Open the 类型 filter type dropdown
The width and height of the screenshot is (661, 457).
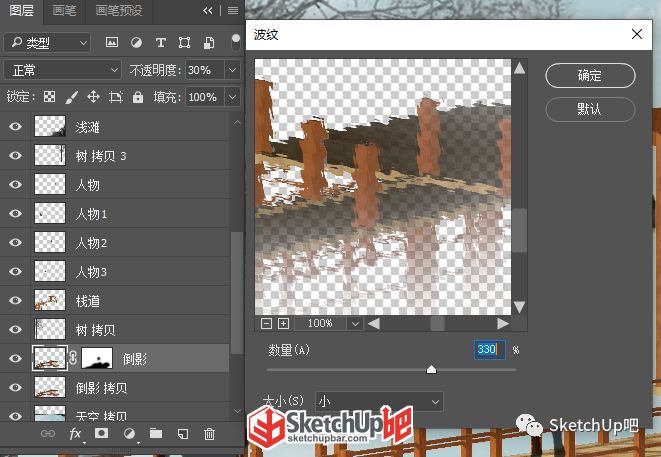(47, 43)
